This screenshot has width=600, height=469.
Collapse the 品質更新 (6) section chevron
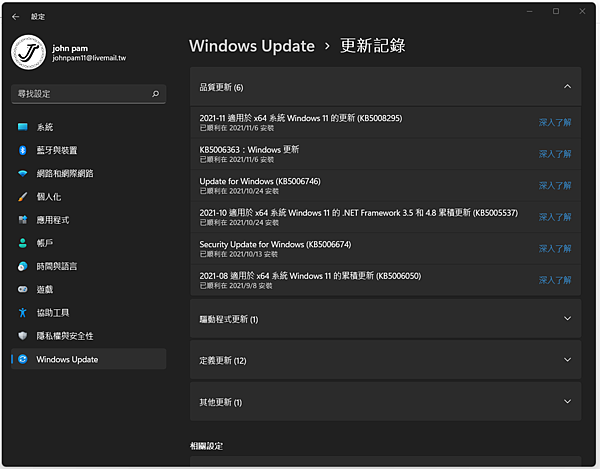pyautogui.click(x=567, y=87)
